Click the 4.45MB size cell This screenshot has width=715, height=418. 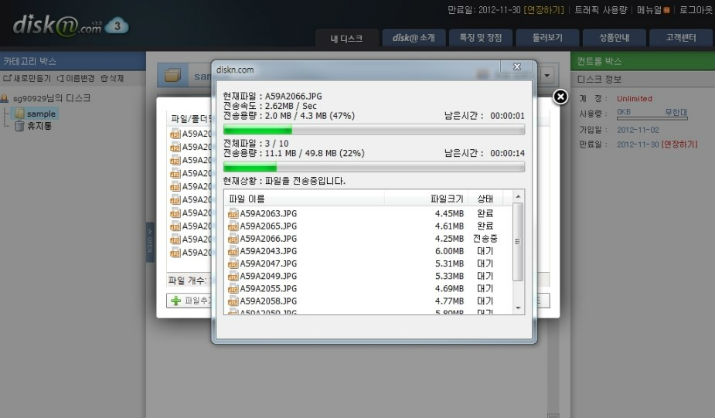(449, 213)
